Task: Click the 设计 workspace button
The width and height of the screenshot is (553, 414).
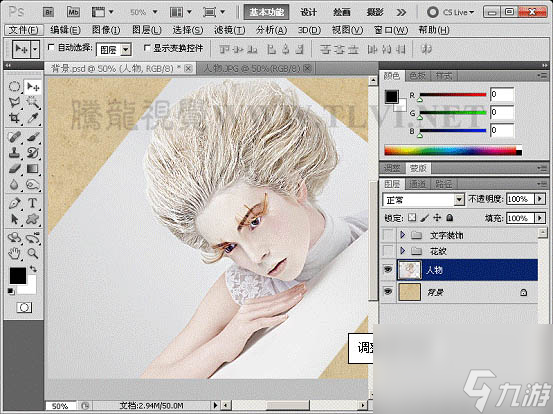Action: click(x=308, y=12)
